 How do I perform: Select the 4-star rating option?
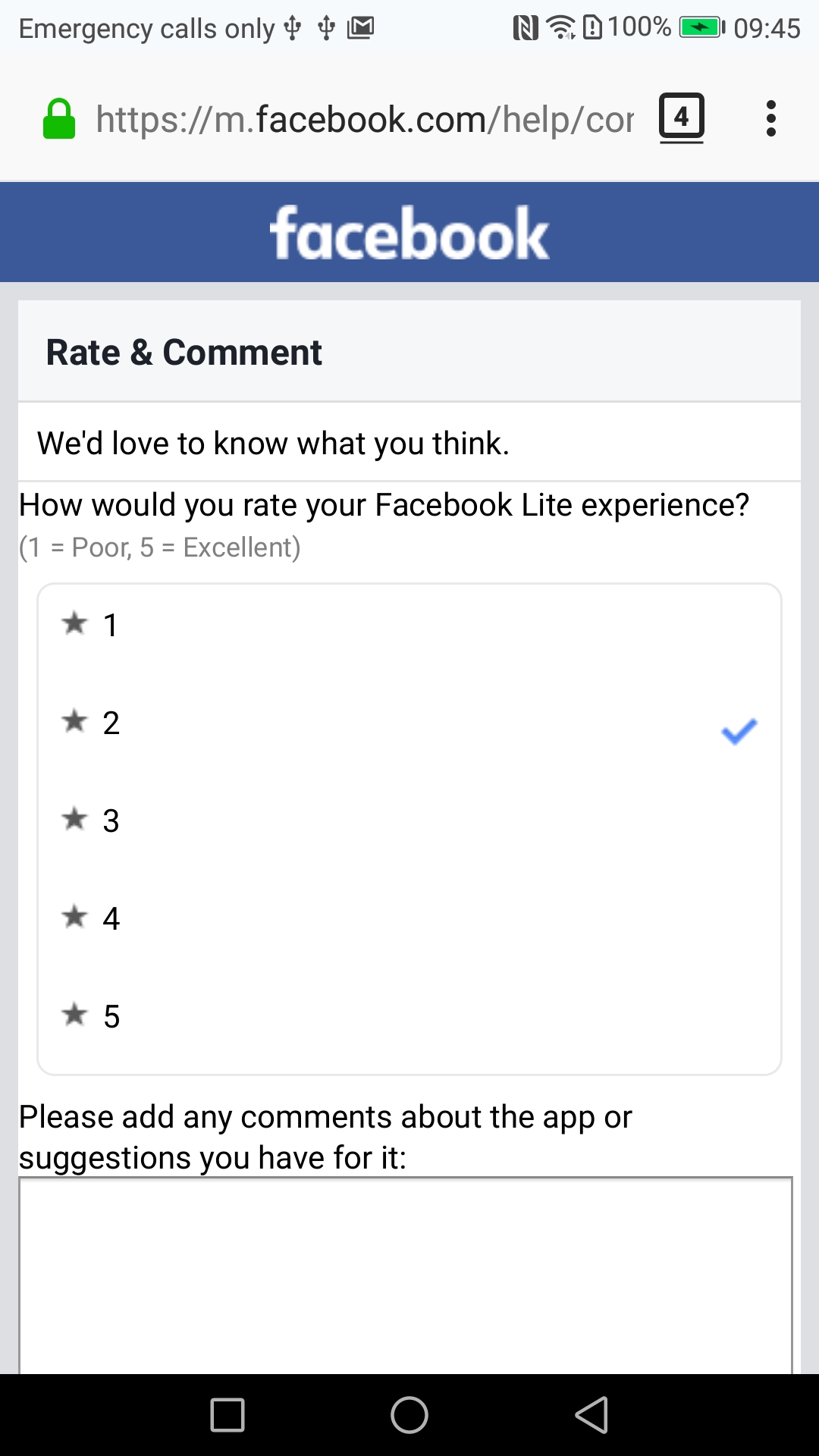(x=111, y=918)
